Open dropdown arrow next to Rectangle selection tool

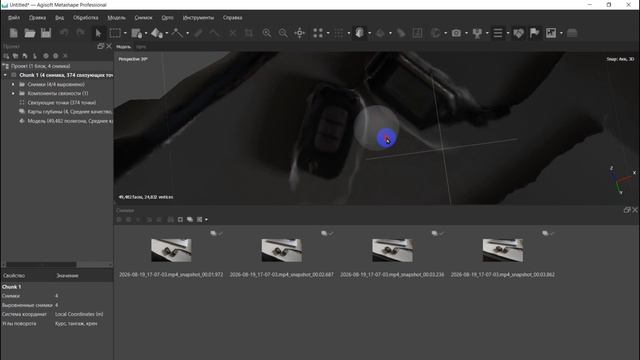(125, 33)
